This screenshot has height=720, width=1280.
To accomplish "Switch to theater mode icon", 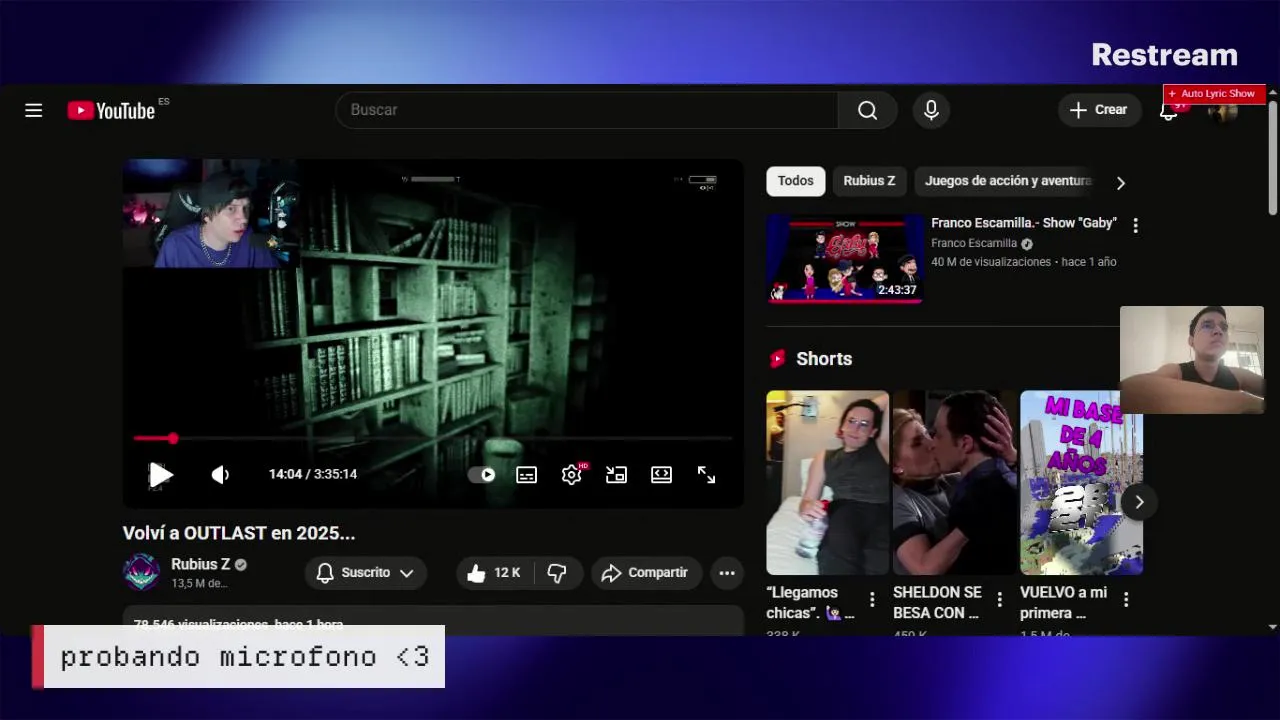I will pyautogui.click(x=662, y=475).
